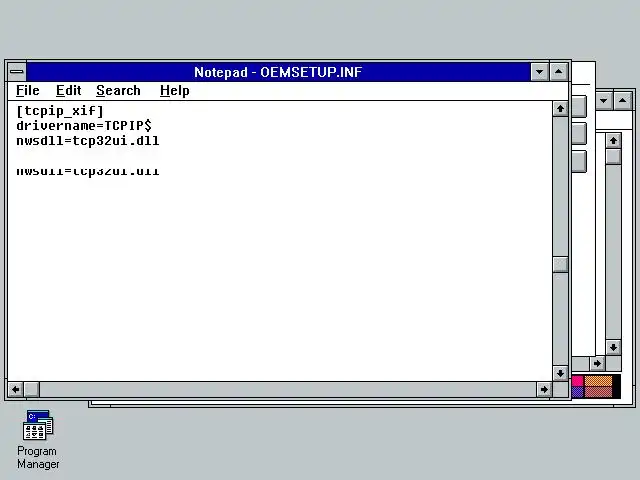The width and height of the screenshot is (640, 480).
Task: Click Notepad's vertical scroll up arrow
Action: pyautogui.click(x=560, y=109)
